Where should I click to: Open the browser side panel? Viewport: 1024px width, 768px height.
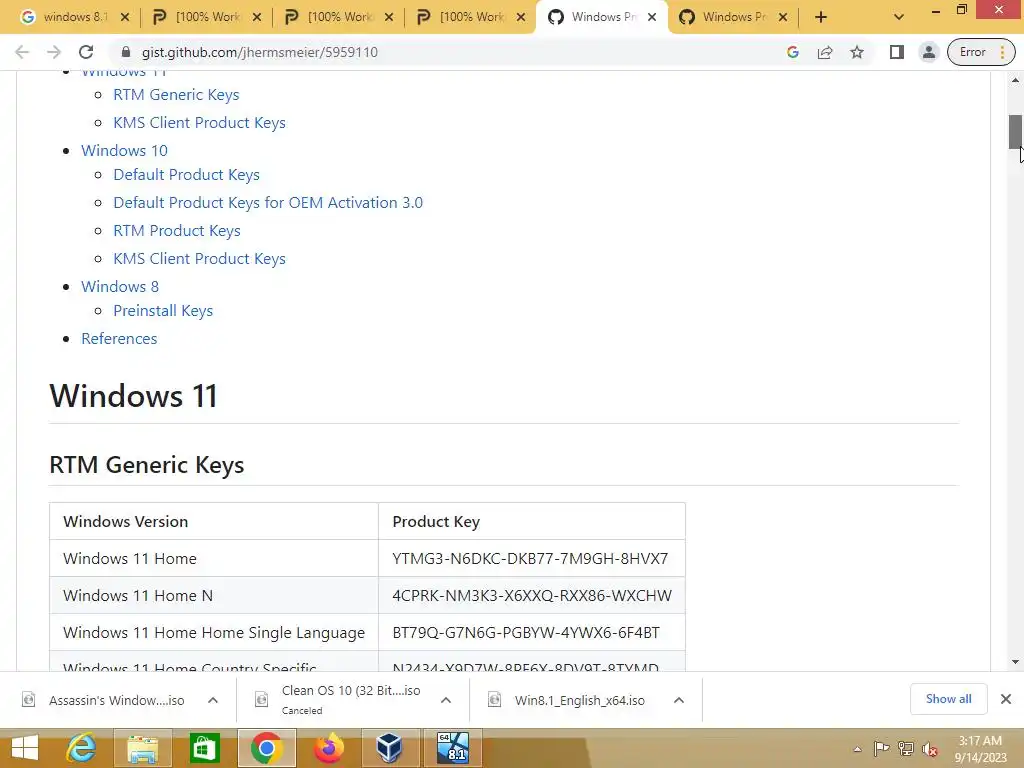click(897, 52)
